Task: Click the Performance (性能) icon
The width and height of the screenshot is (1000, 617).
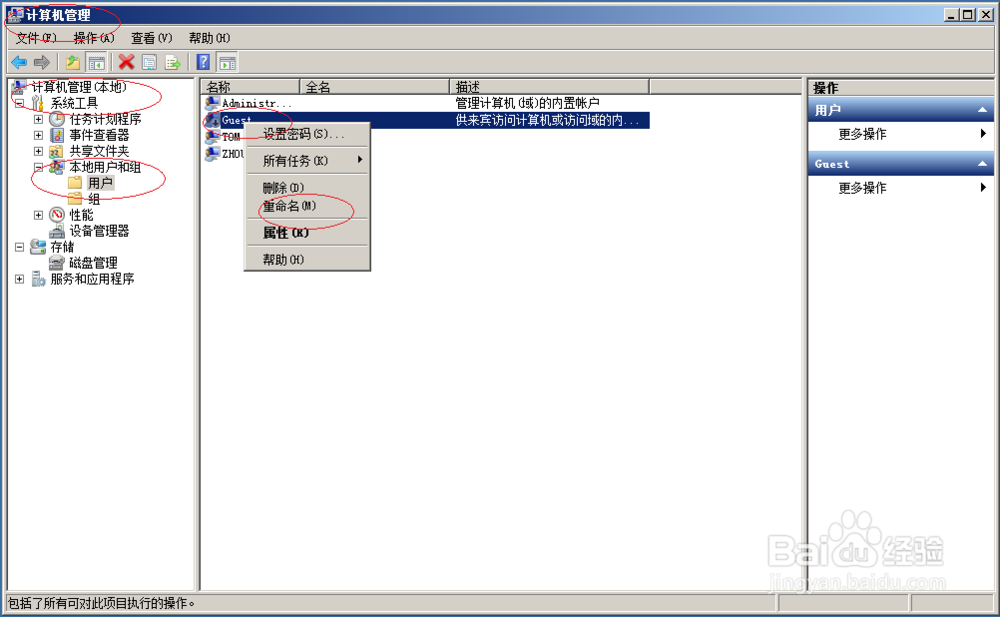Action: pos(57,215)
